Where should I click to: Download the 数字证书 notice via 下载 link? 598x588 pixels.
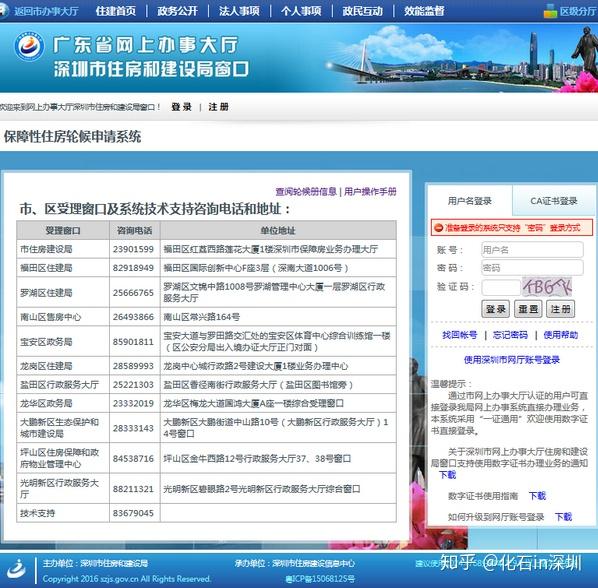(x=447, y=475)
